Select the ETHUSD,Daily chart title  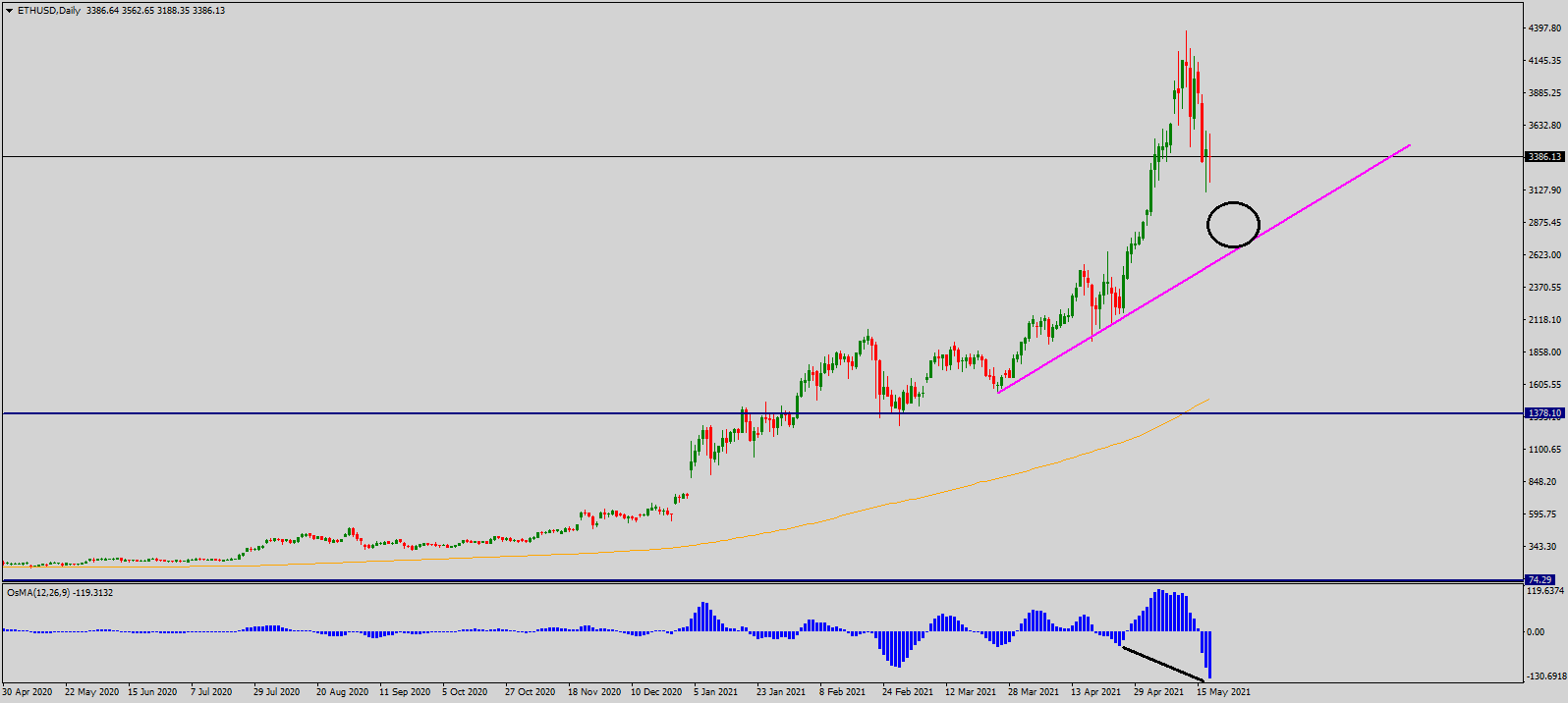point(49,11)
